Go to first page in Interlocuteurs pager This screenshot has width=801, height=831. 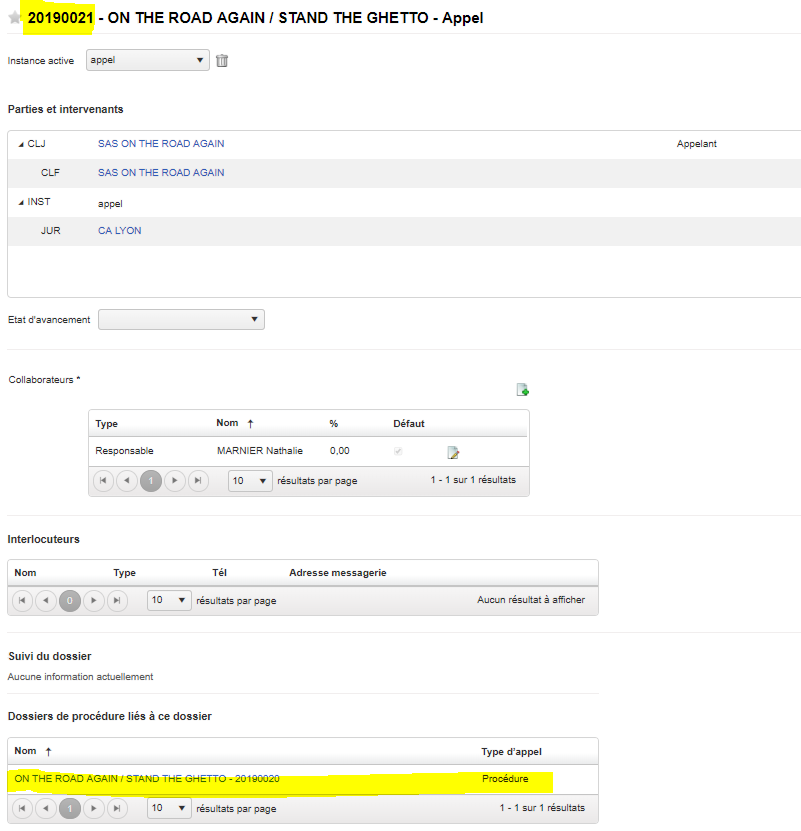pos(22,600)
